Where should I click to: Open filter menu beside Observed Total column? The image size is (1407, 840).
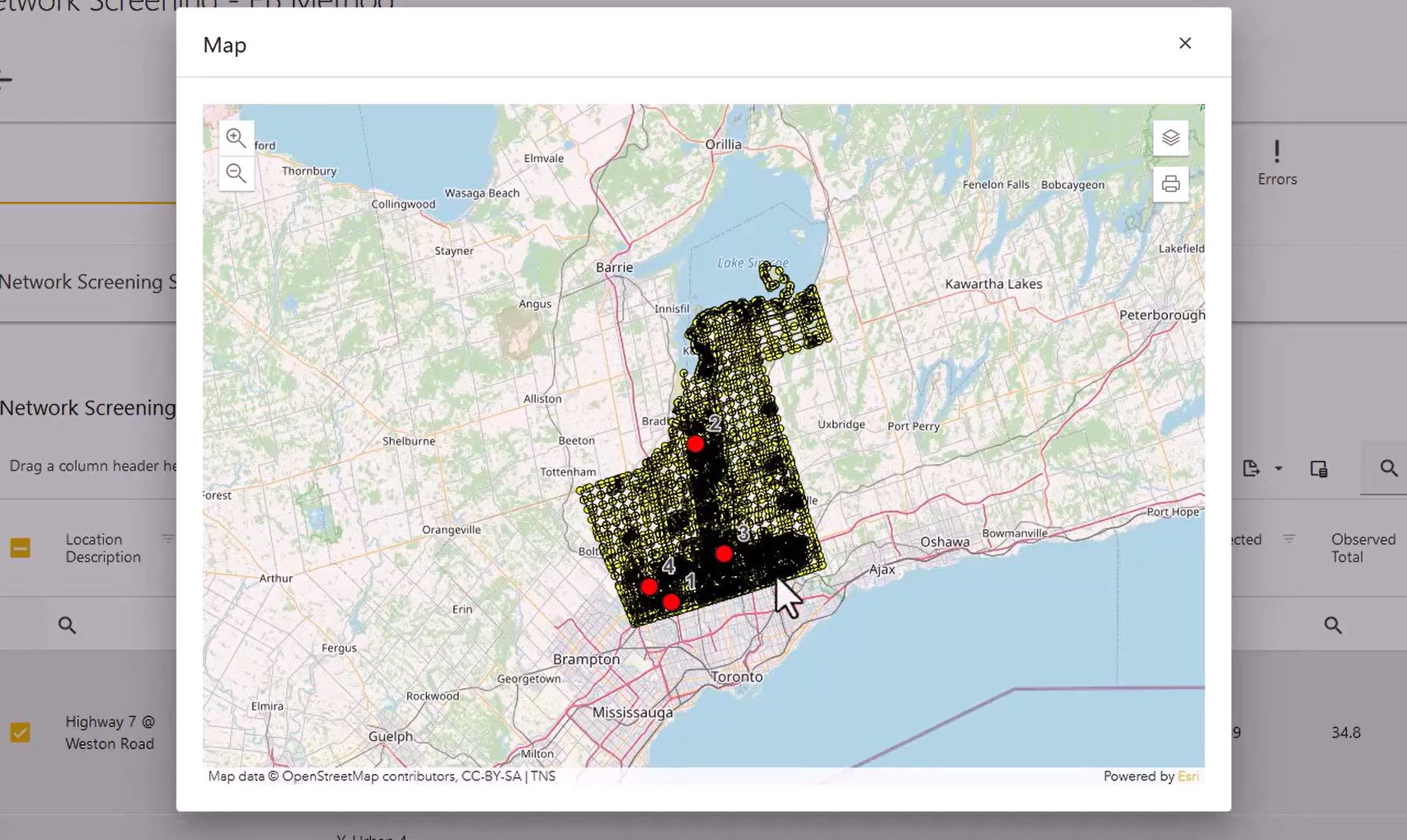click(1288, 539)
